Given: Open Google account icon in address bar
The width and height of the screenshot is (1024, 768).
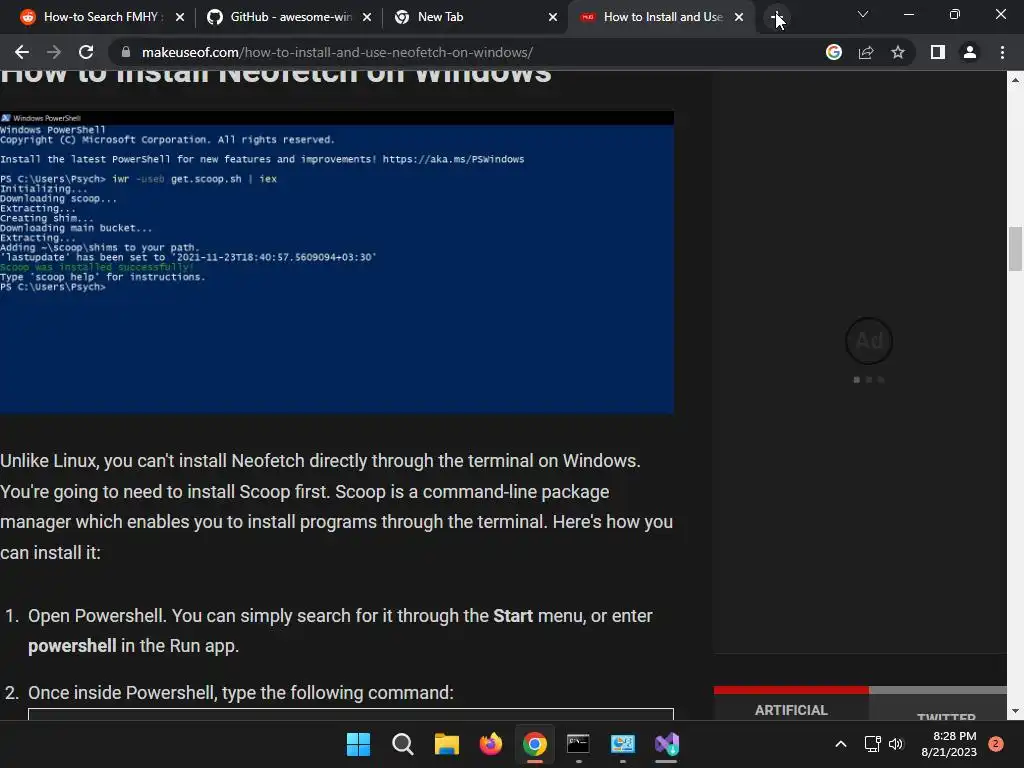Looking at the screenshot, I should coord(834,52).
